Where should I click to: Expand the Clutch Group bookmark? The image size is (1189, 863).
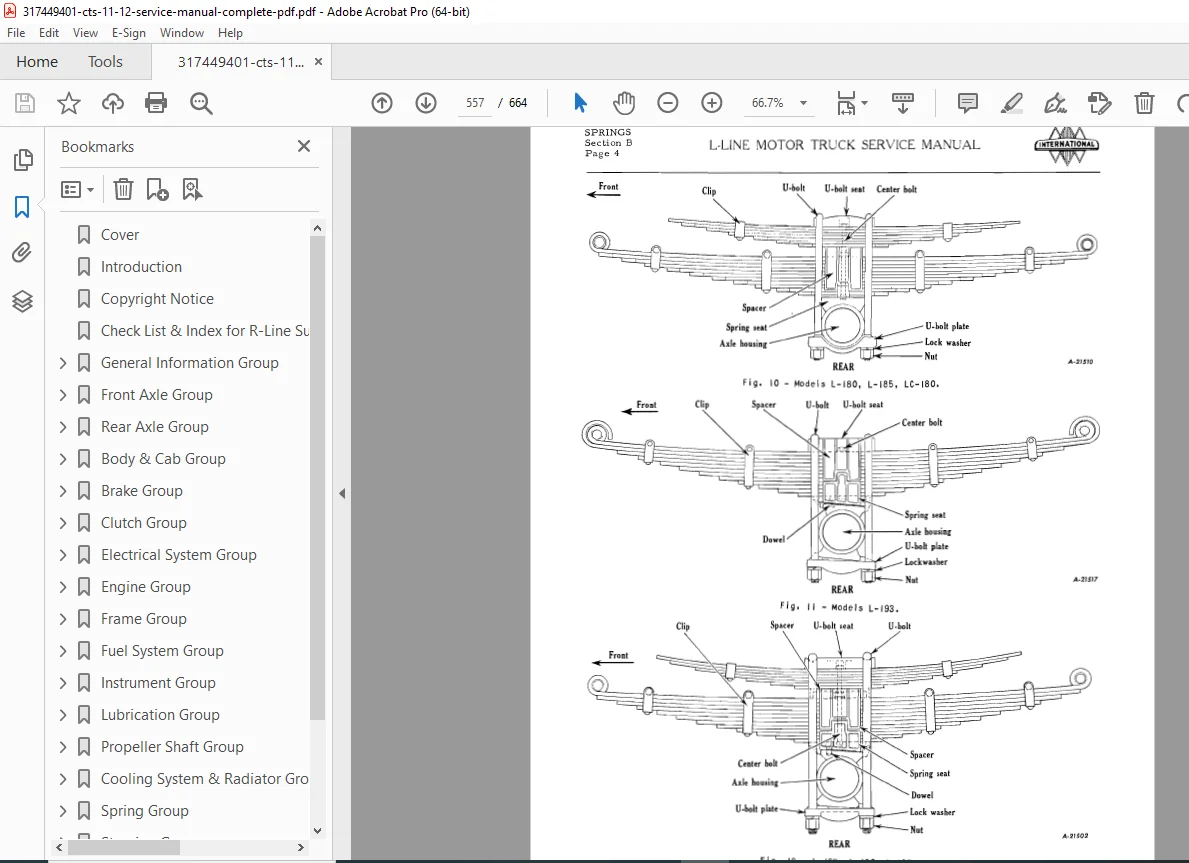tap(63, 523)
